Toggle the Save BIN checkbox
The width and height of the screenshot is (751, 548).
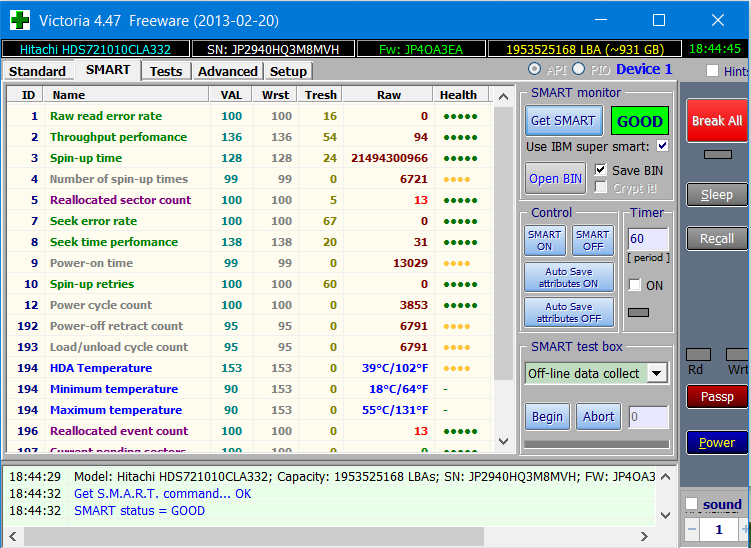[x=601, y=170]
